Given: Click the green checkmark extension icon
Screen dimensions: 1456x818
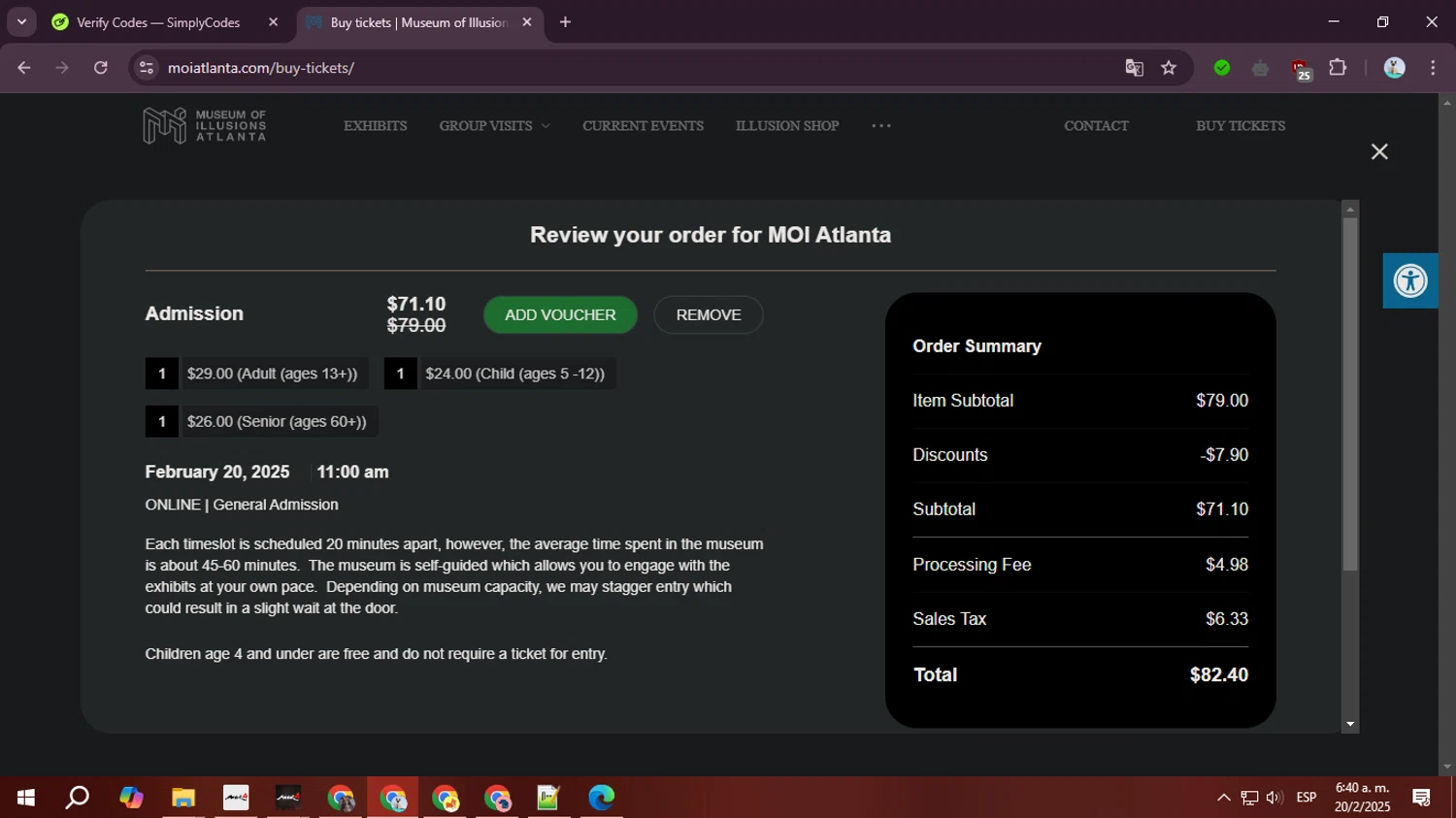Looking at the screenshot, I should [x=1222, y=68].
